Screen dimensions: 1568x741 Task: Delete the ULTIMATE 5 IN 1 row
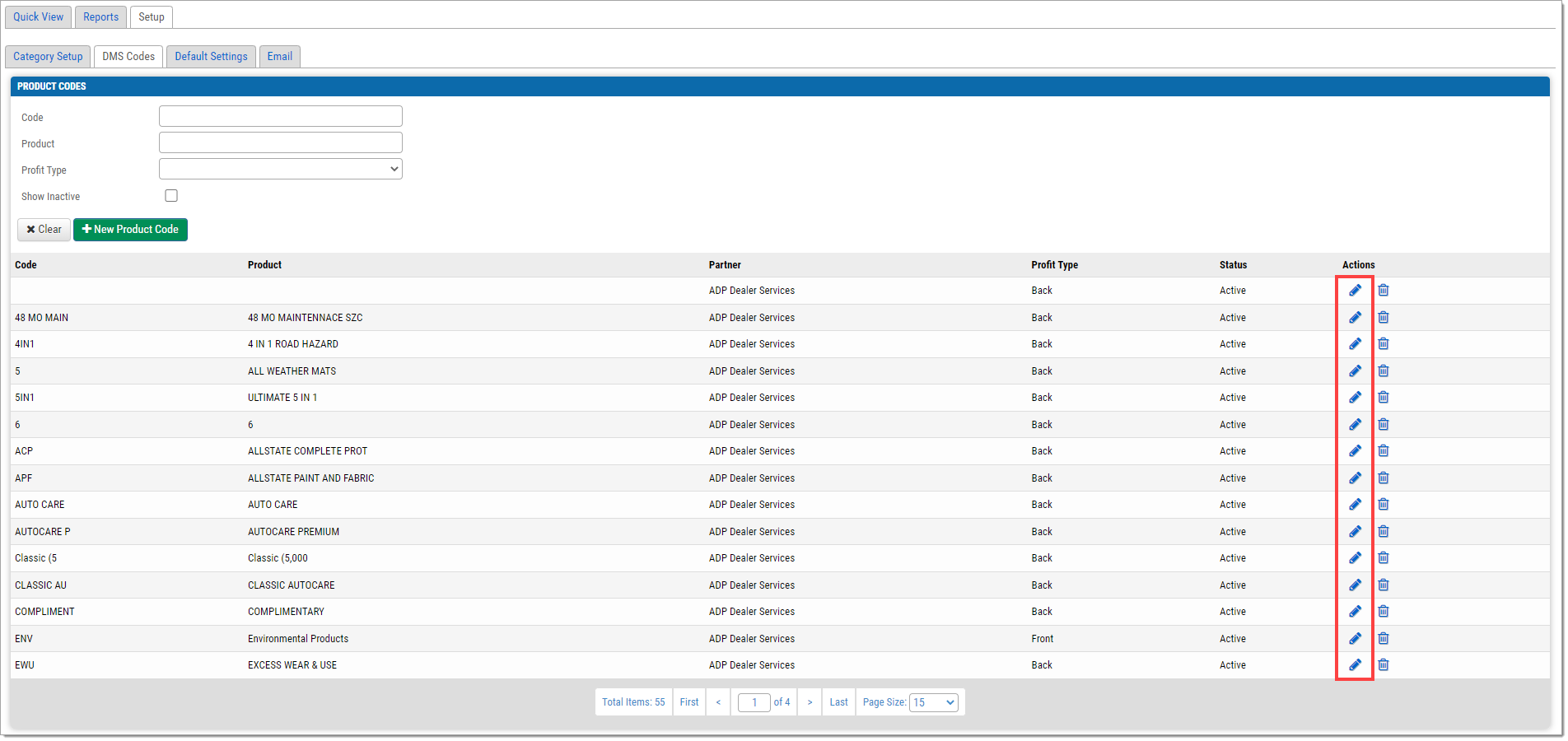click(x=1384, y=397)
